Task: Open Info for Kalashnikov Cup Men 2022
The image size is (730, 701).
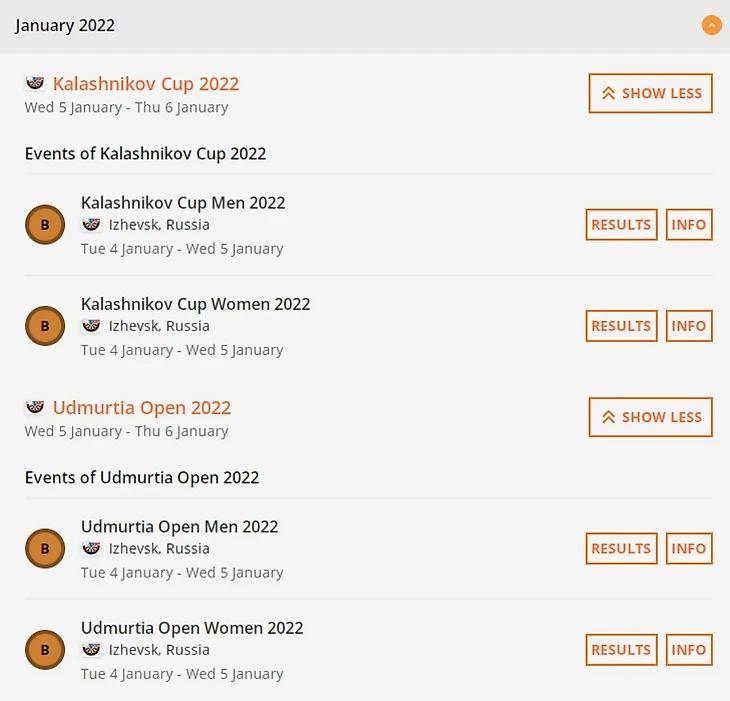Action: click(x=689, y=225)
